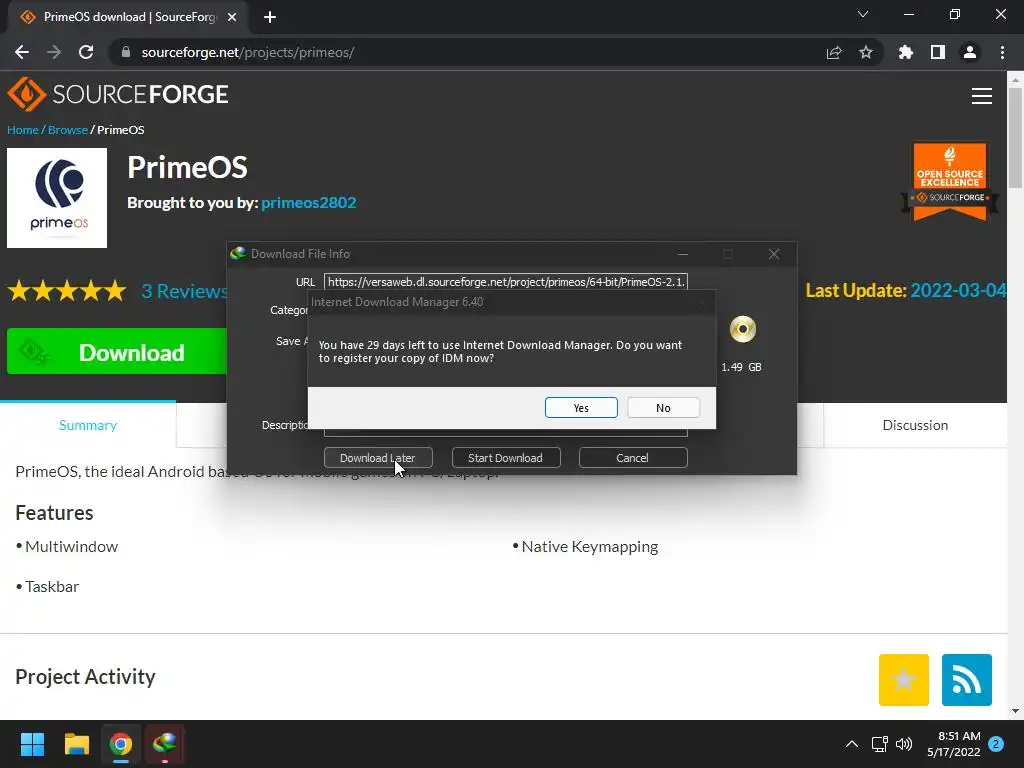Open the tab search chevron
Image resolution: width=1024 pixels, height=768 pixels.
tap(863, 14)
